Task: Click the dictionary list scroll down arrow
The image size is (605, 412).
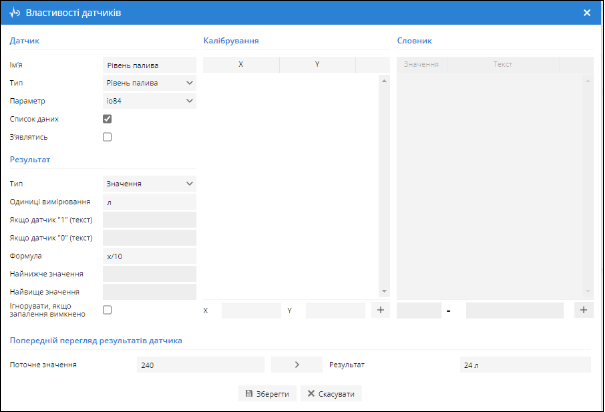Action: [x=588, y=291]
